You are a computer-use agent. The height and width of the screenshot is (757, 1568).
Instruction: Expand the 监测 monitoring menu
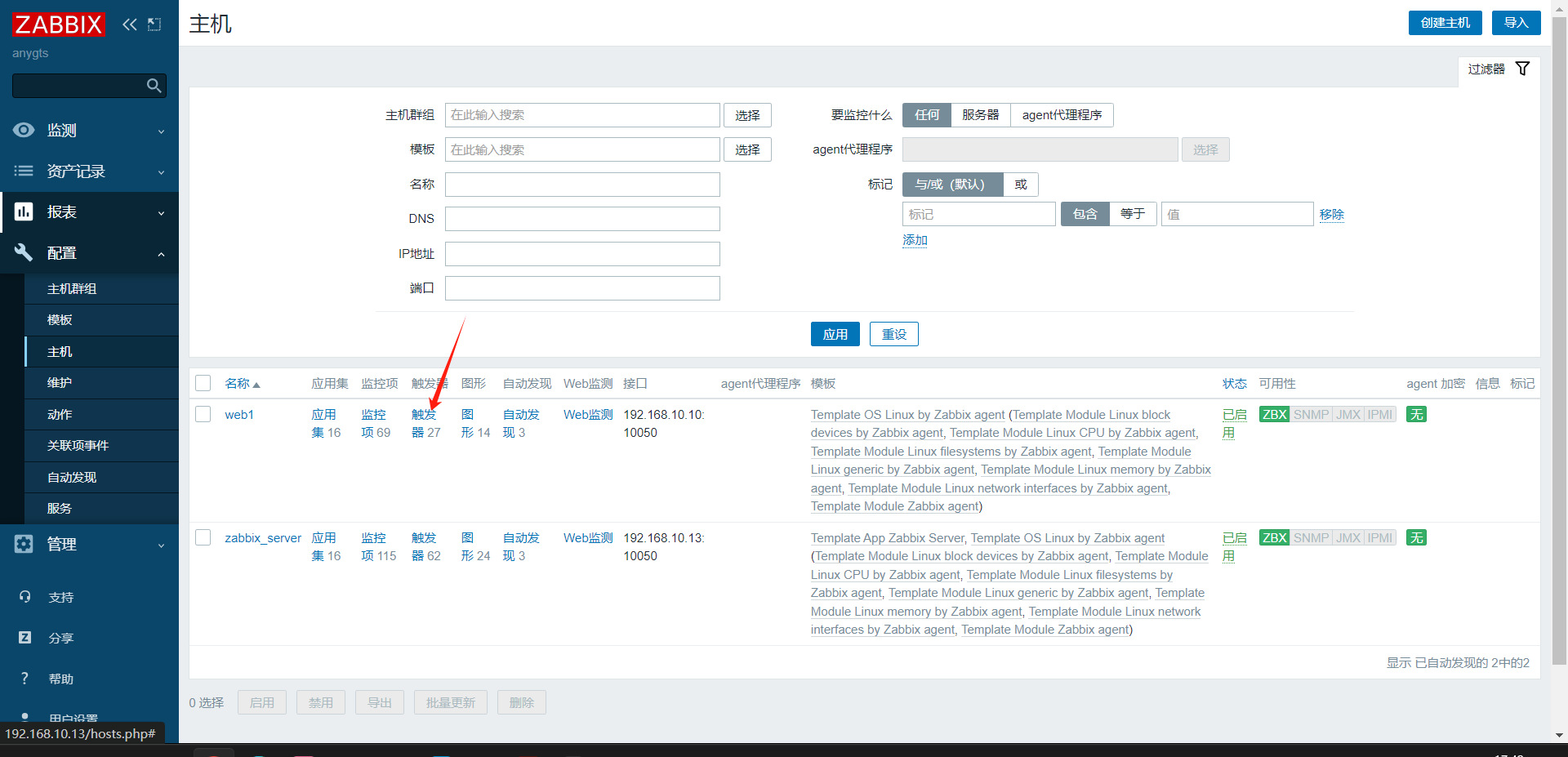[x=89, y=131]
